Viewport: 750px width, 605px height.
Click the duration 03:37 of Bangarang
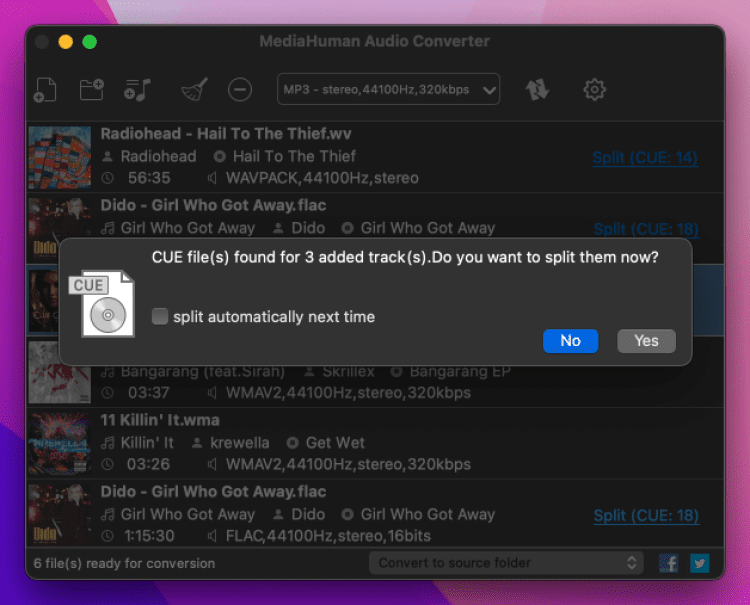point(148,393)
